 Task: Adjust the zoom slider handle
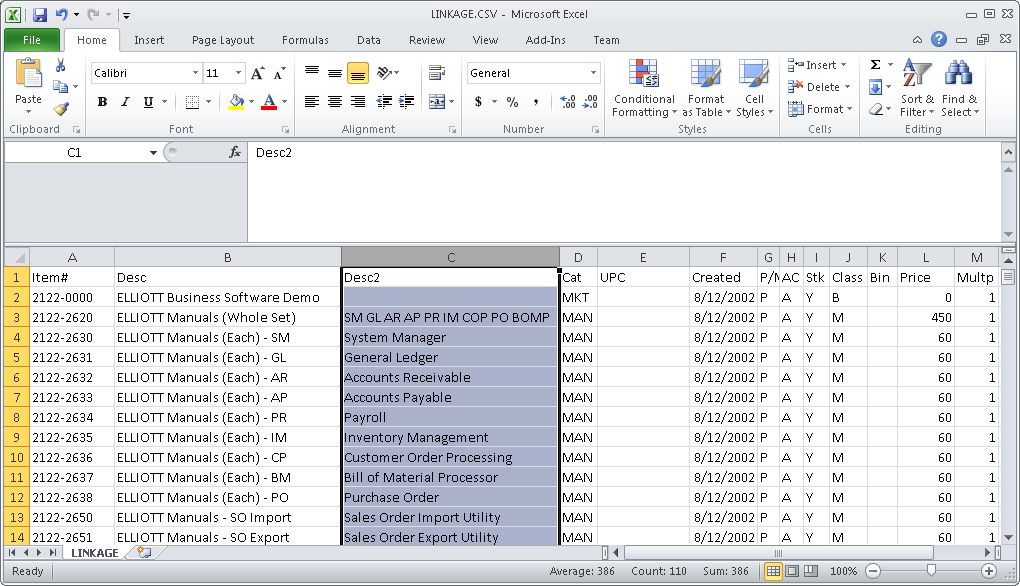931,570
